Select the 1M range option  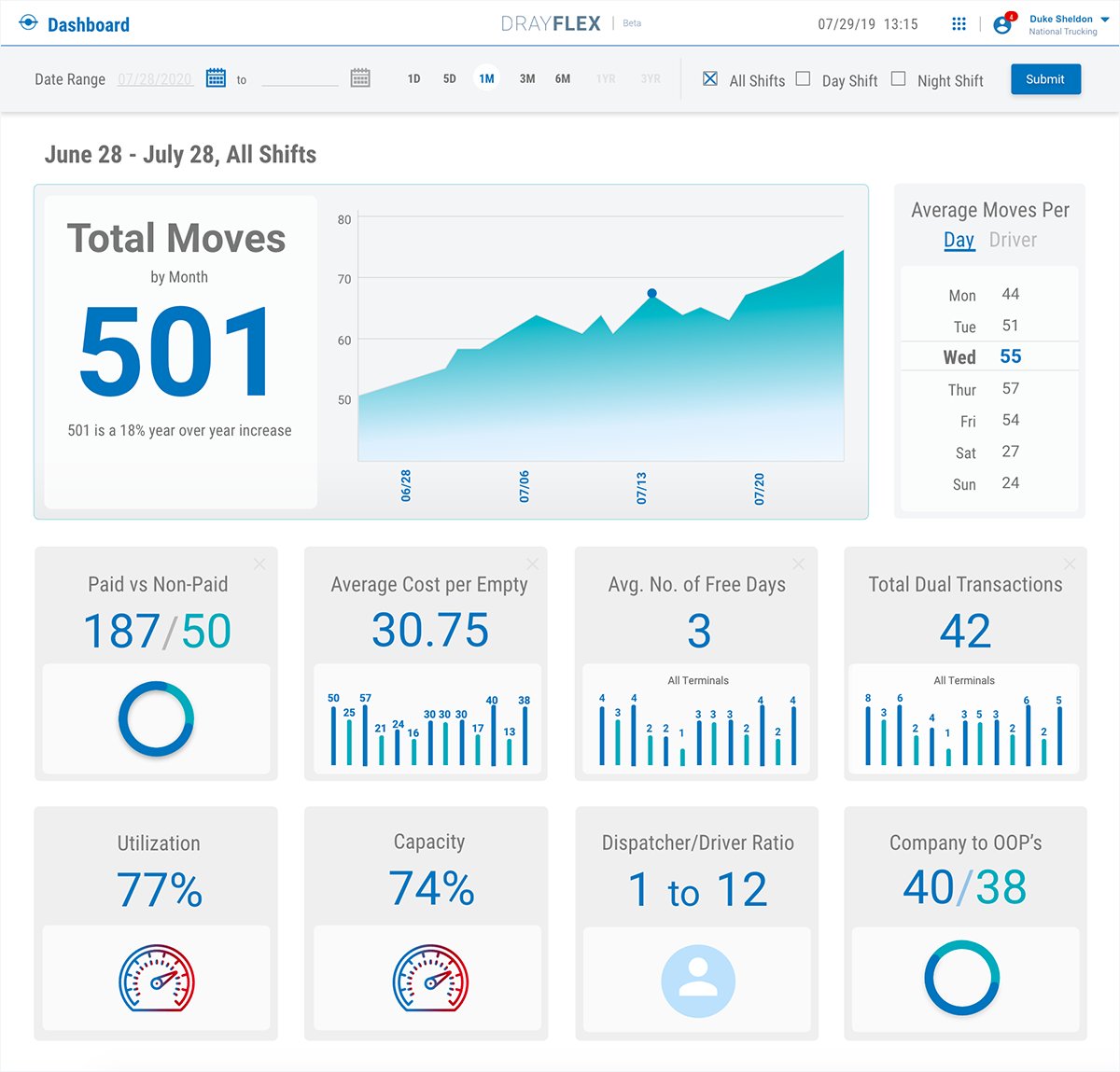pos(486,79)
